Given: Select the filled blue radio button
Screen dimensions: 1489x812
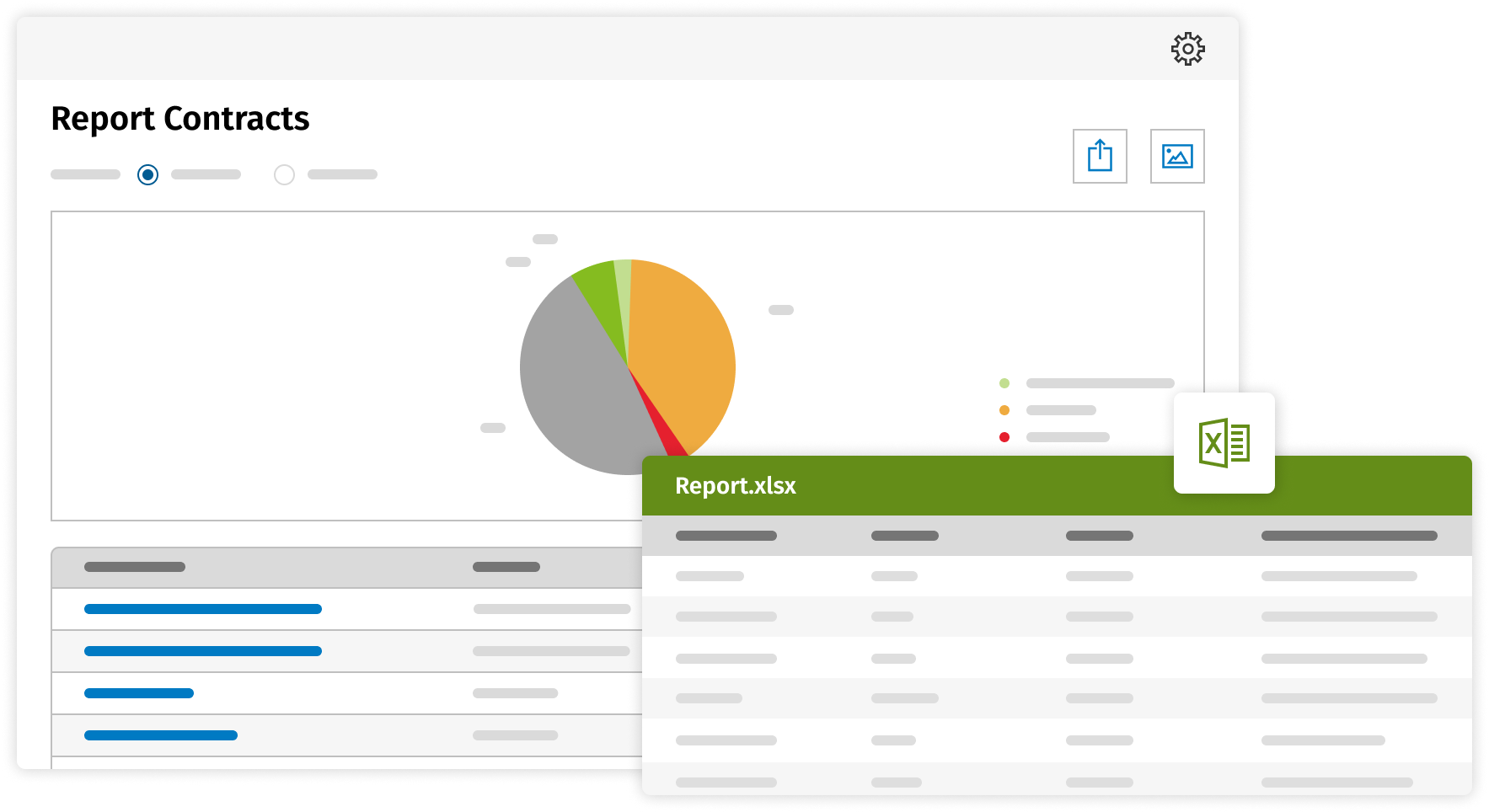Looking at the screenshot, I should pos(147,174).
